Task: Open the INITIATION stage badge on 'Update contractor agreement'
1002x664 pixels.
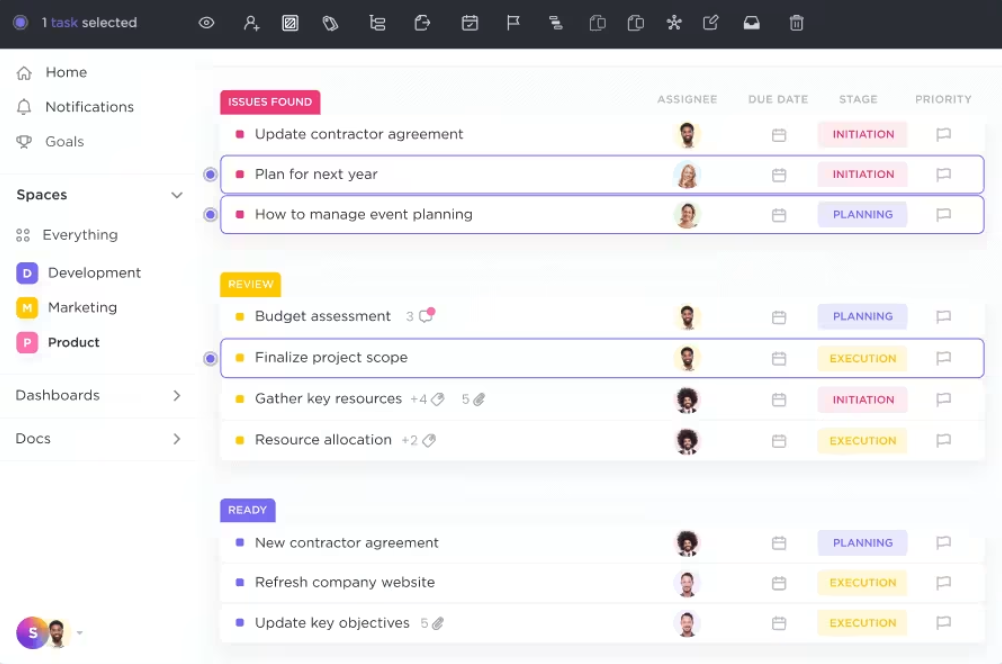Action: pos(861,134)
